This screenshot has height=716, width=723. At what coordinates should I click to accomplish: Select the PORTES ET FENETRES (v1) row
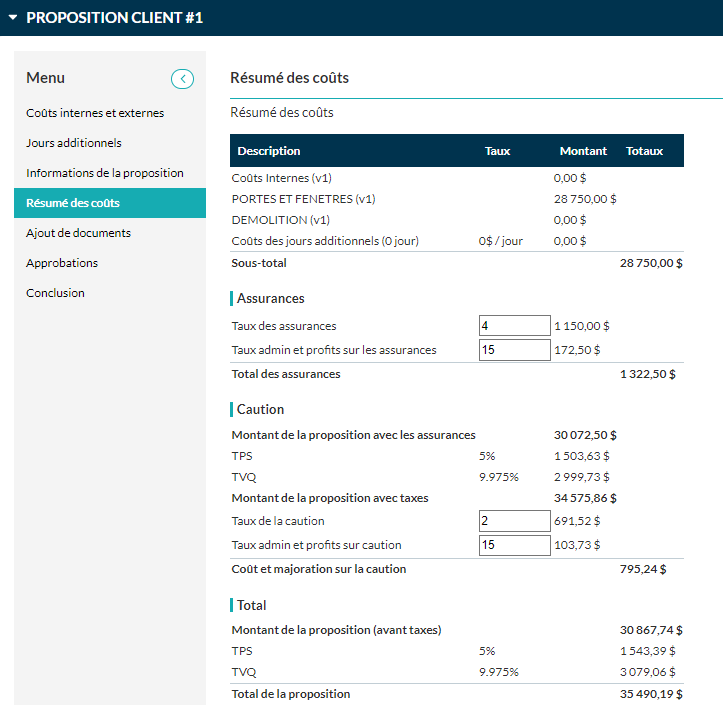point(456,199)
